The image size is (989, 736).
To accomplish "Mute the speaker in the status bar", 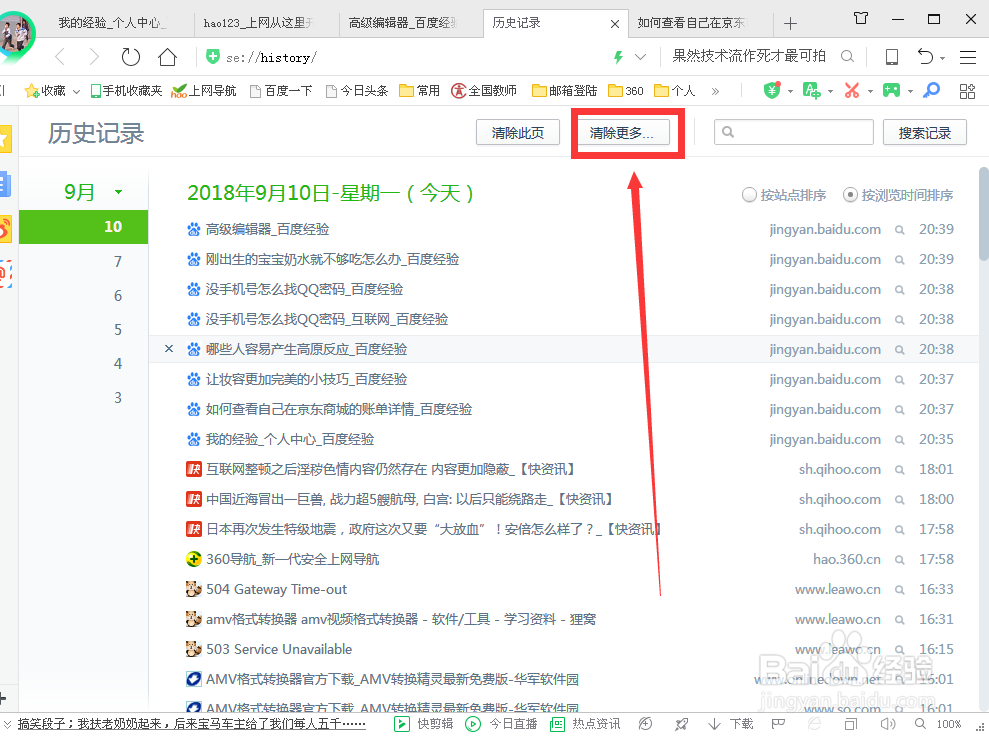I will point(888,723).
